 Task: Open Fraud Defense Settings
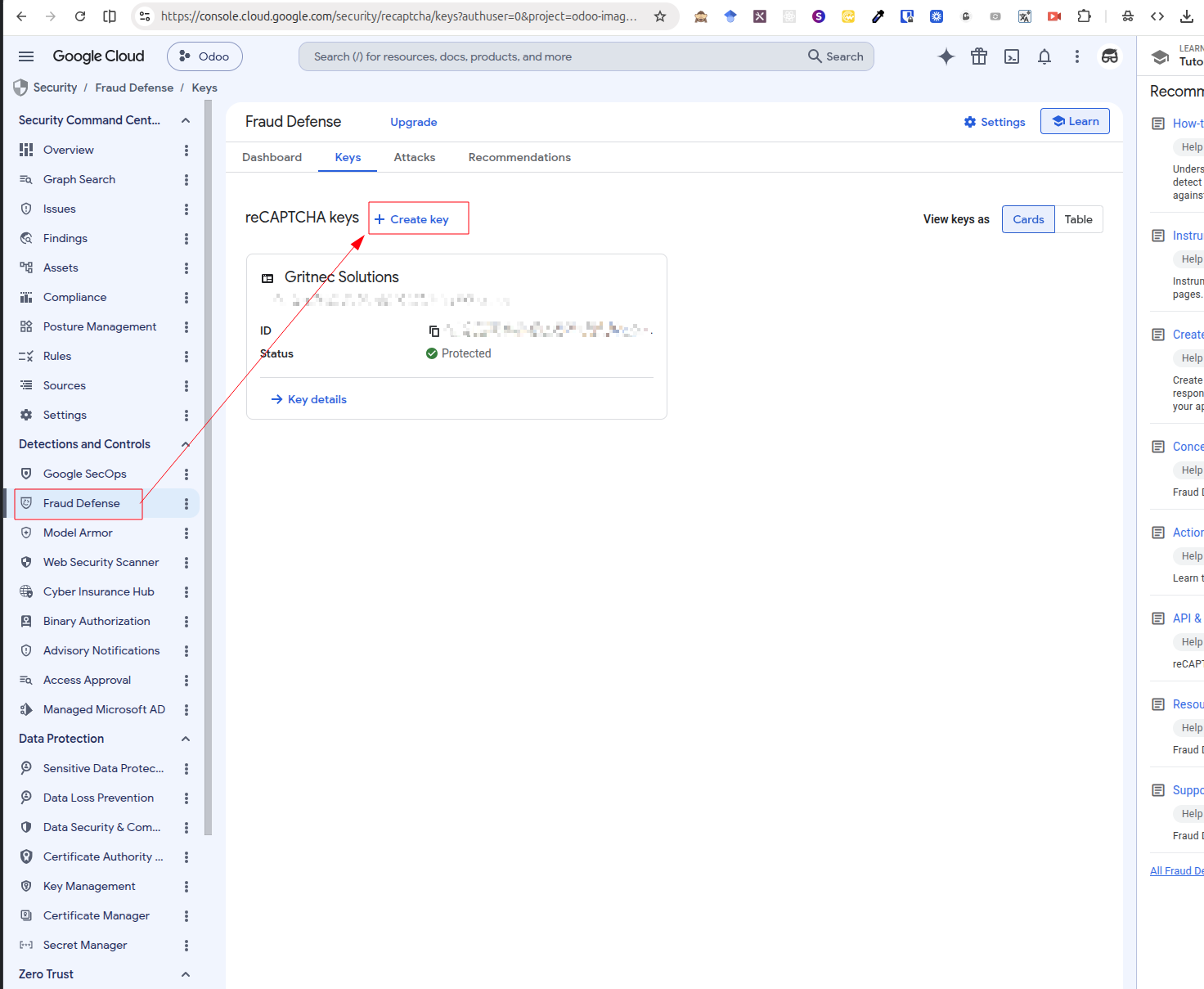(x=994, y=122)
